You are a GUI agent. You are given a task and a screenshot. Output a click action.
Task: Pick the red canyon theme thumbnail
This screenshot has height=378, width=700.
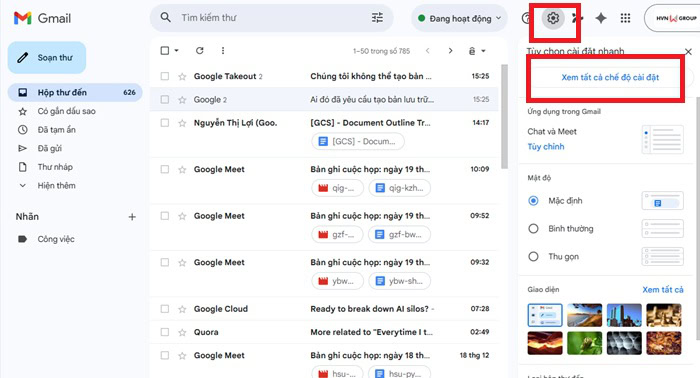tap(545, 343)
